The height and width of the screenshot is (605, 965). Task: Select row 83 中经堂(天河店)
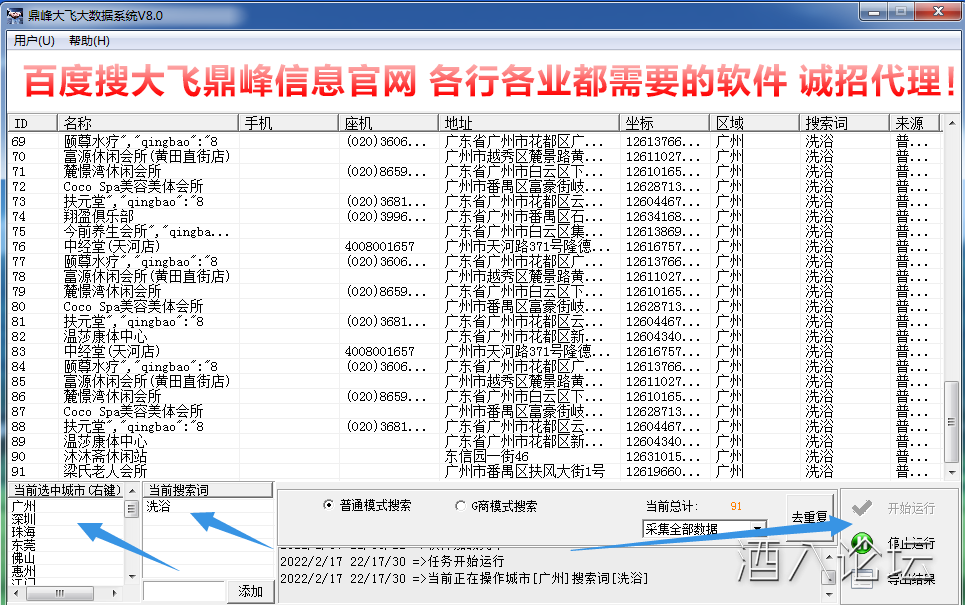474,351
